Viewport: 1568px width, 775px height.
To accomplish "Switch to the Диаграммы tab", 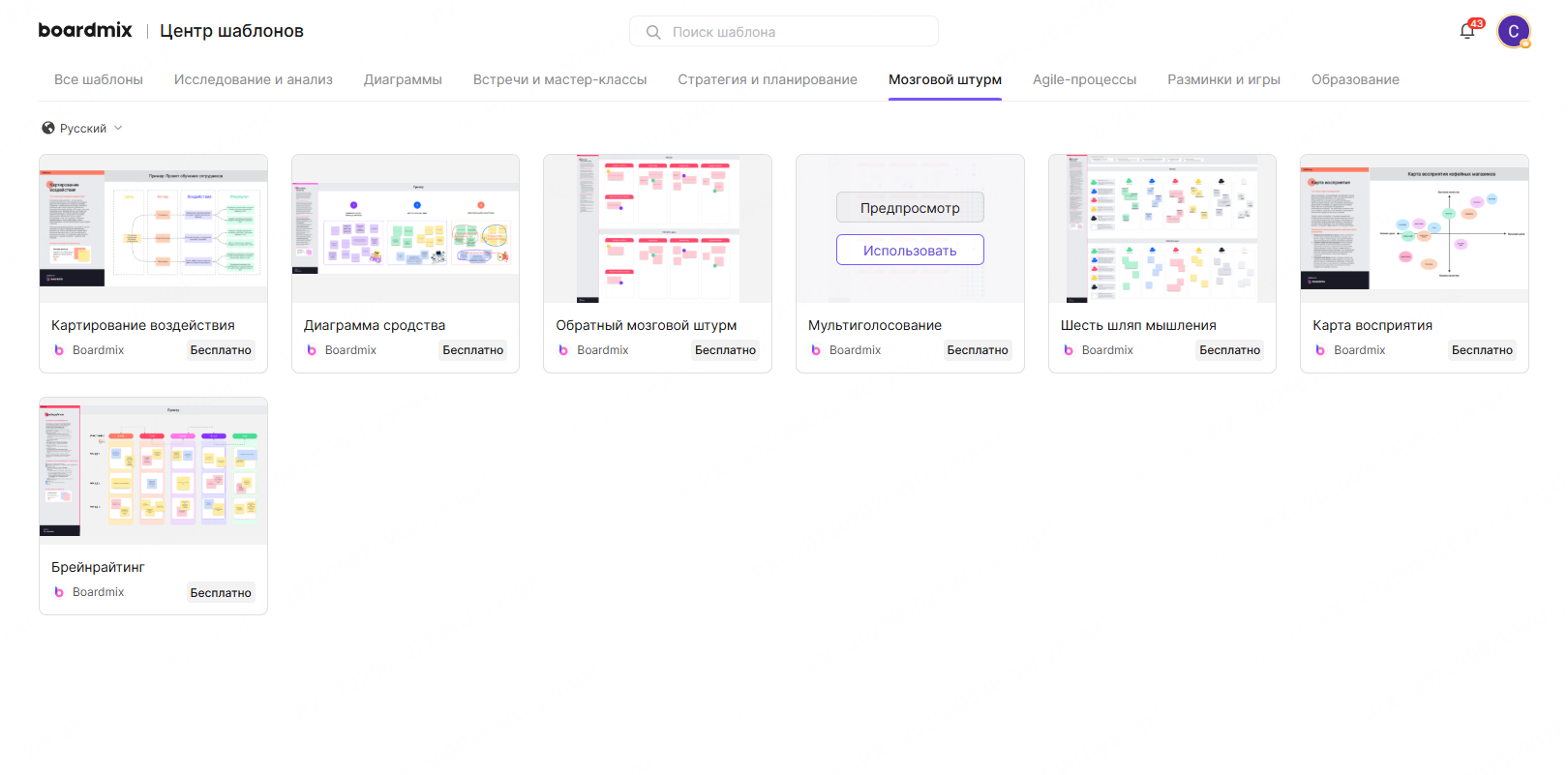I will (x=403, y=79).
